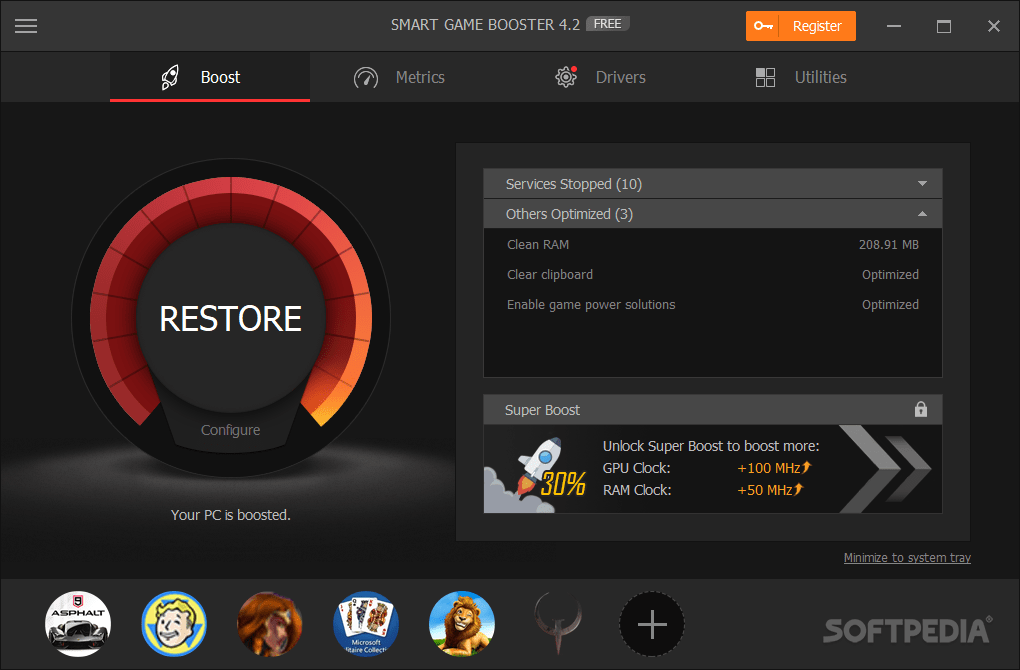Click the Utilities grid icon

[766, 77]
